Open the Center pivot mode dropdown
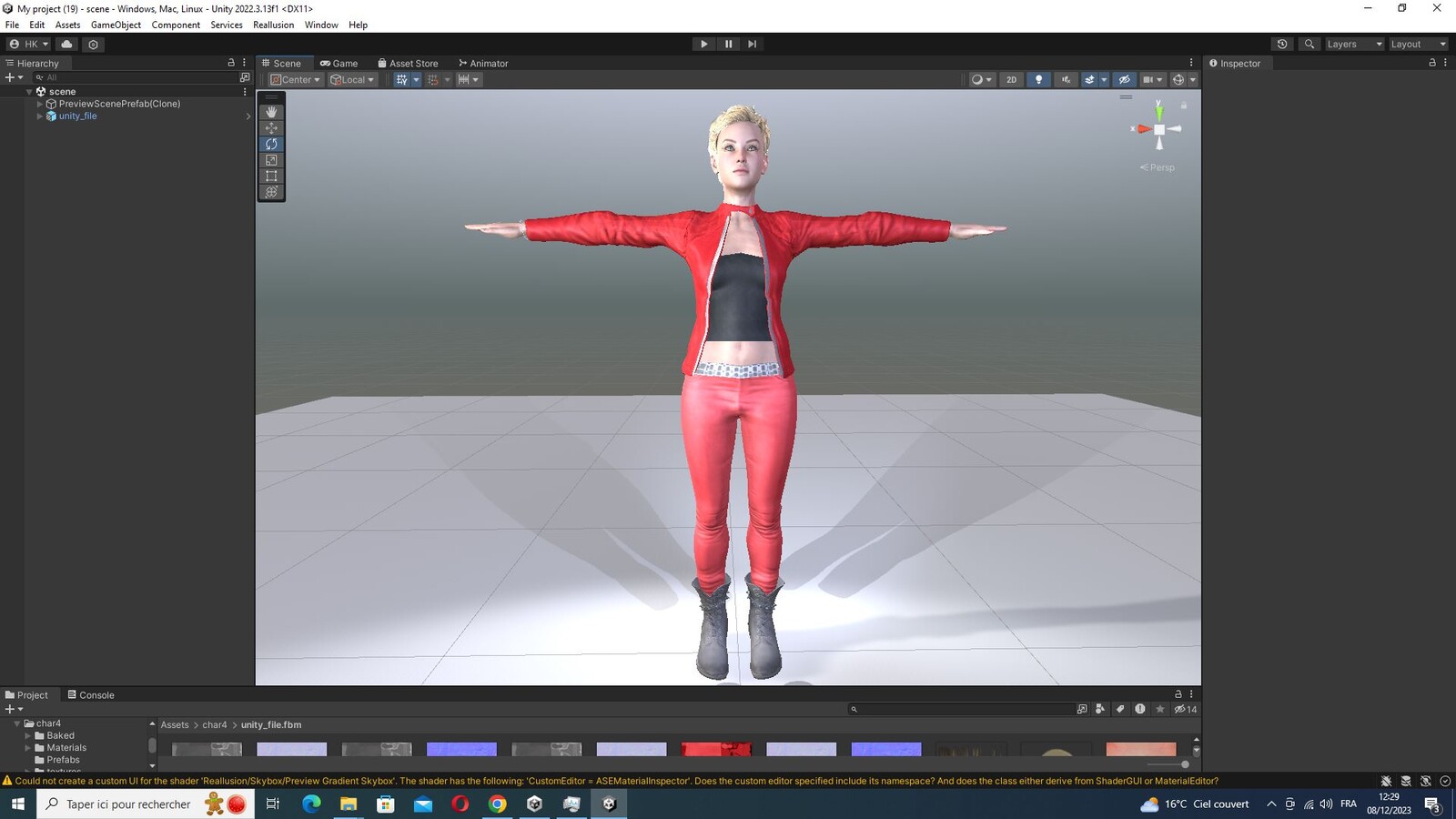 (296, 80)
